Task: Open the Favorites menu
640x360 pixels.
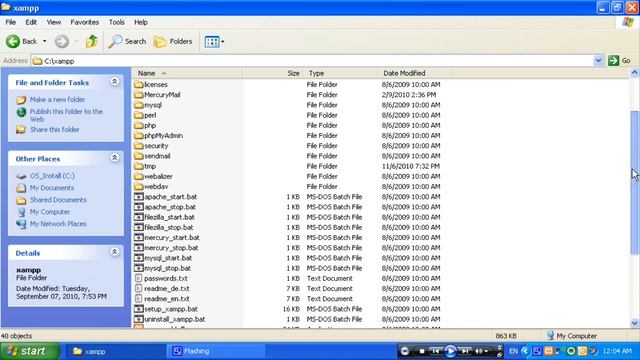Action: (84, 22)
